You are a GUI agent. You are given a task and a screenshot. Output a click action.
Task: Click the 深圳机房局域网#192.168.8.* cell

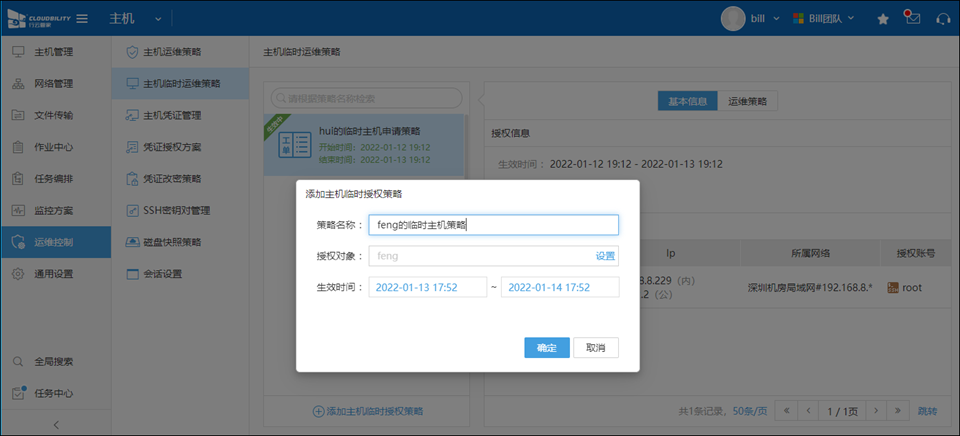(x=809, y=287)
